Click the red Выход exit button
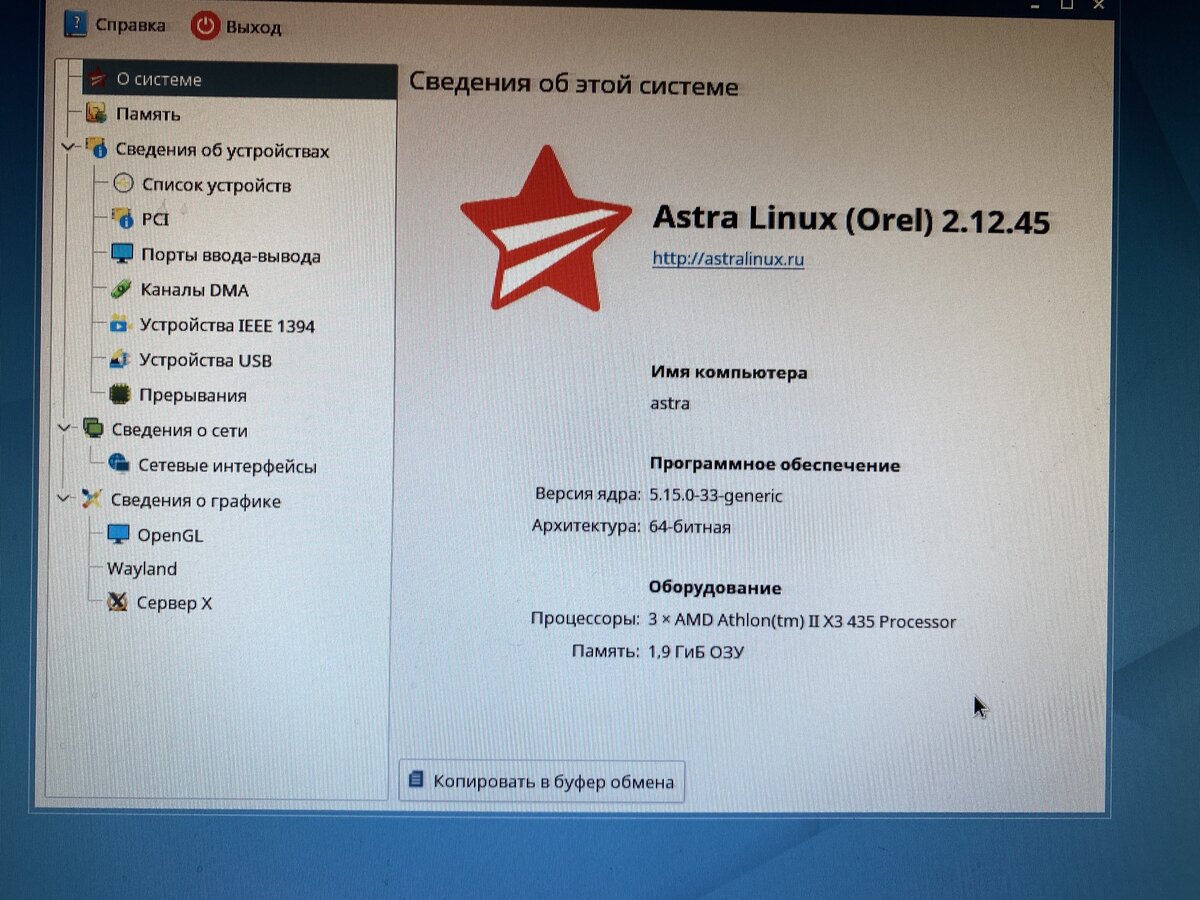 point(236,26)
